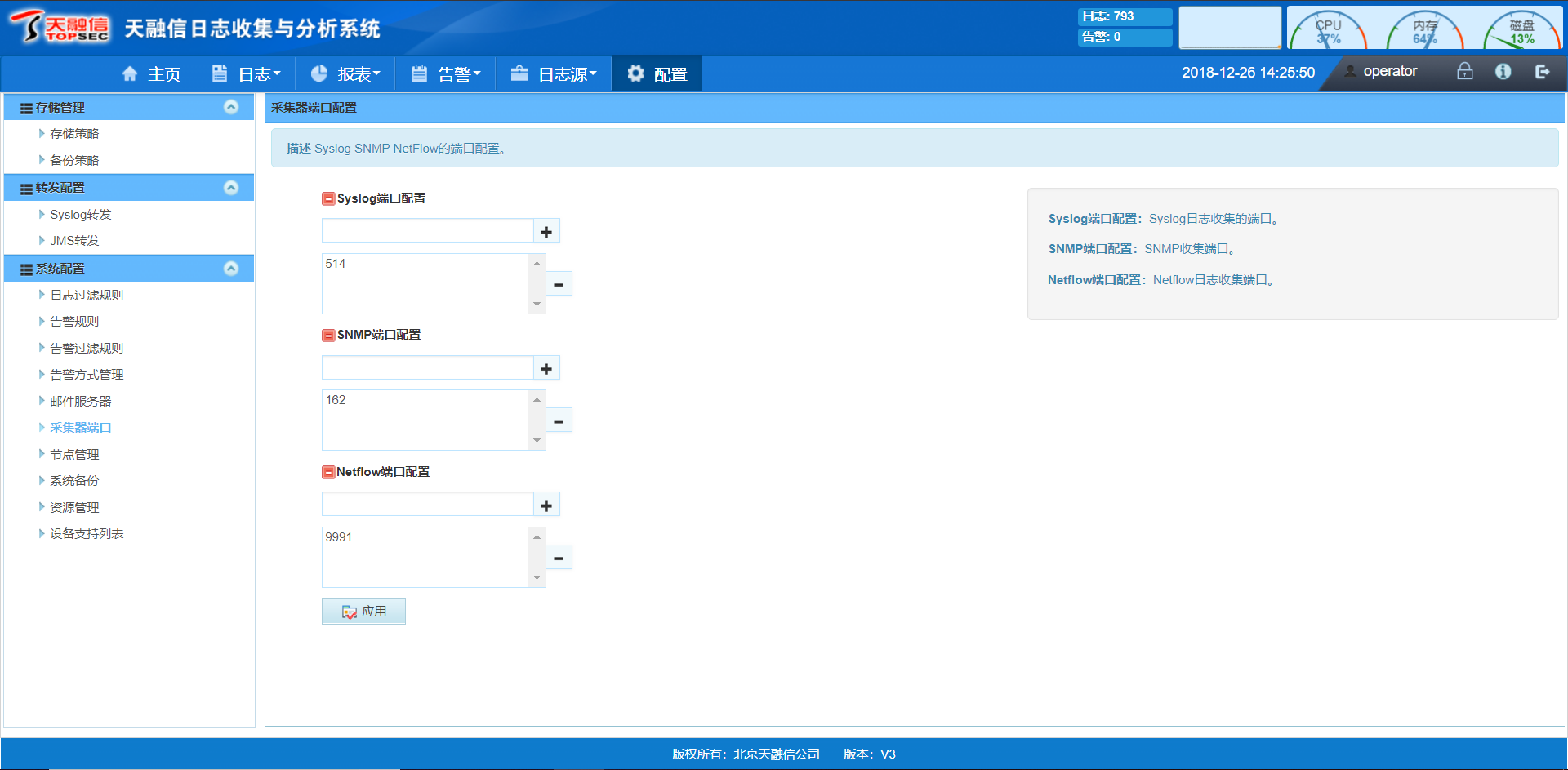Remove Syslog port 514 with minus button

coord(559,284)
